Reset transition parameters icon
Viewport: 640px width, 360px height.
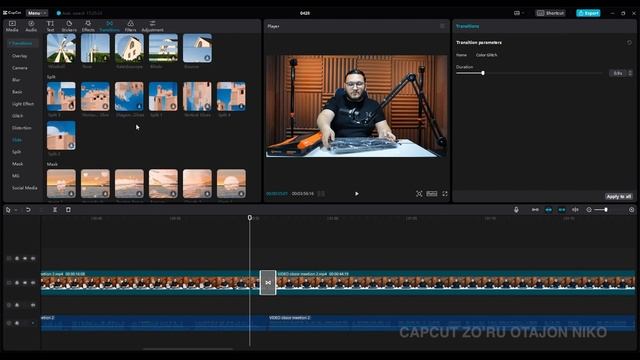click(629, 42)
